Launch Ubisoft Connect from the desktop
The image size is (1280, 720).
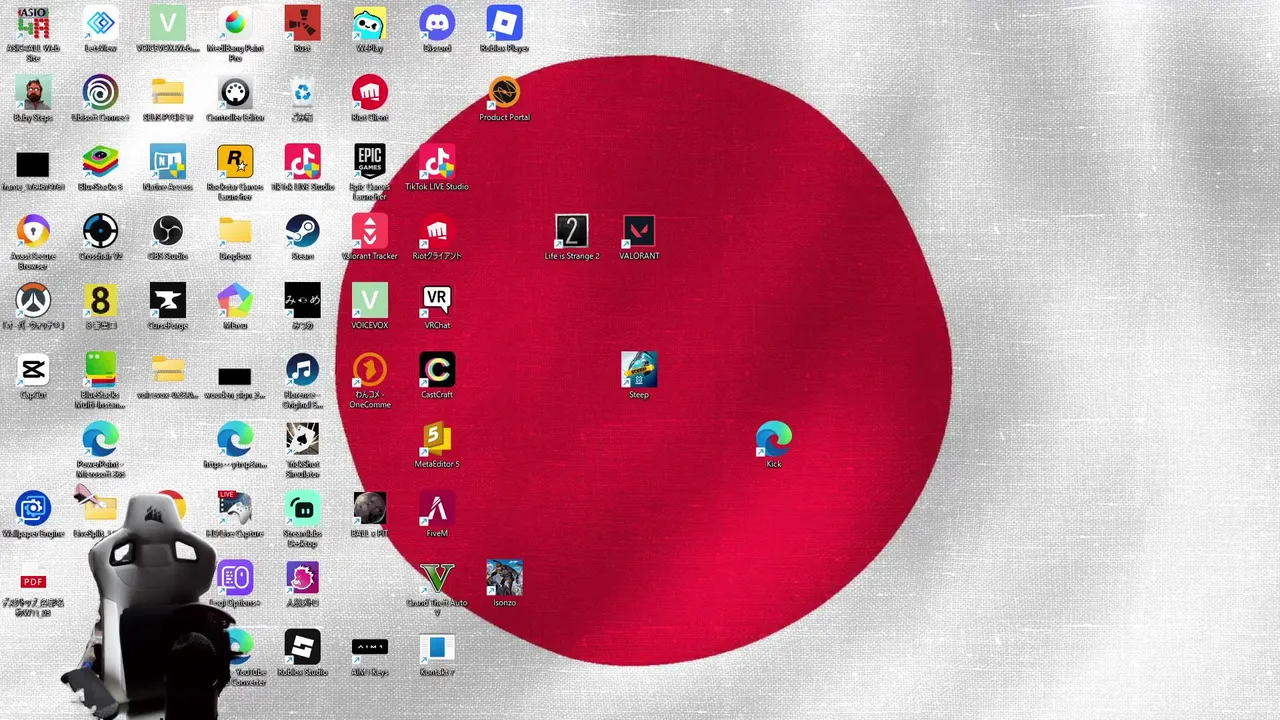tap(100, 93)
